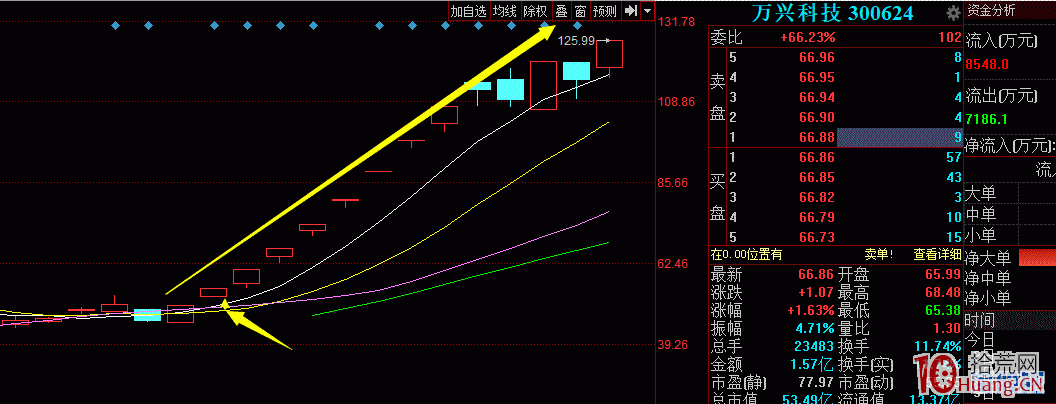Toggle 除权 ex-rights adjustment

[x=535, y=11]
